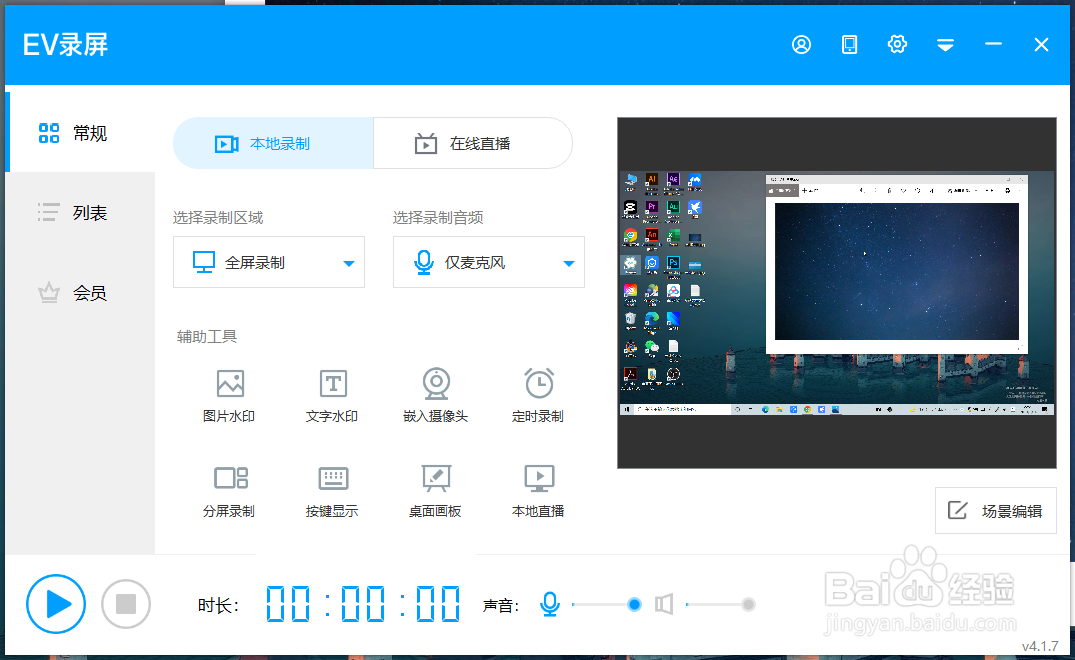1075x660 pixels.
Task: Click the 00:00:00 duration timer
Action: pyautogui.click(x=363, y=604)
